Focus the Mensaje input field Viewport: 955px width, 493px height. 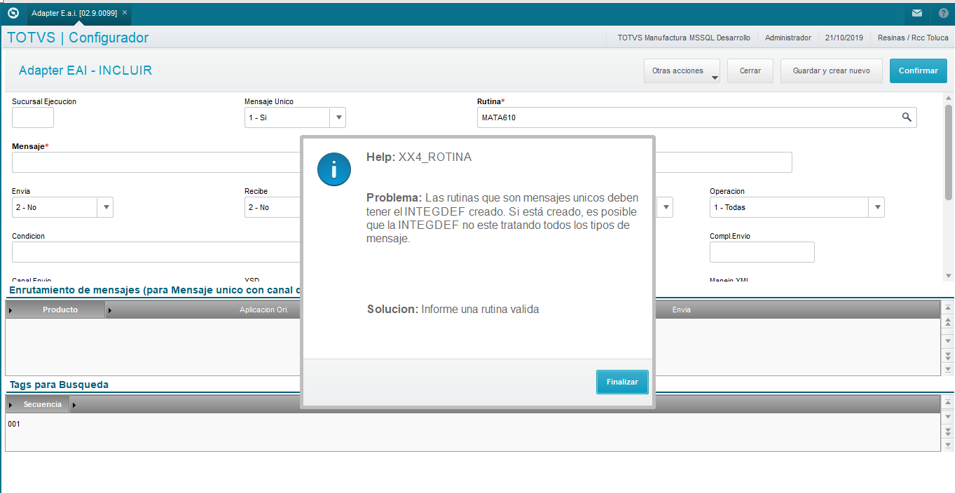coord(156,163)
